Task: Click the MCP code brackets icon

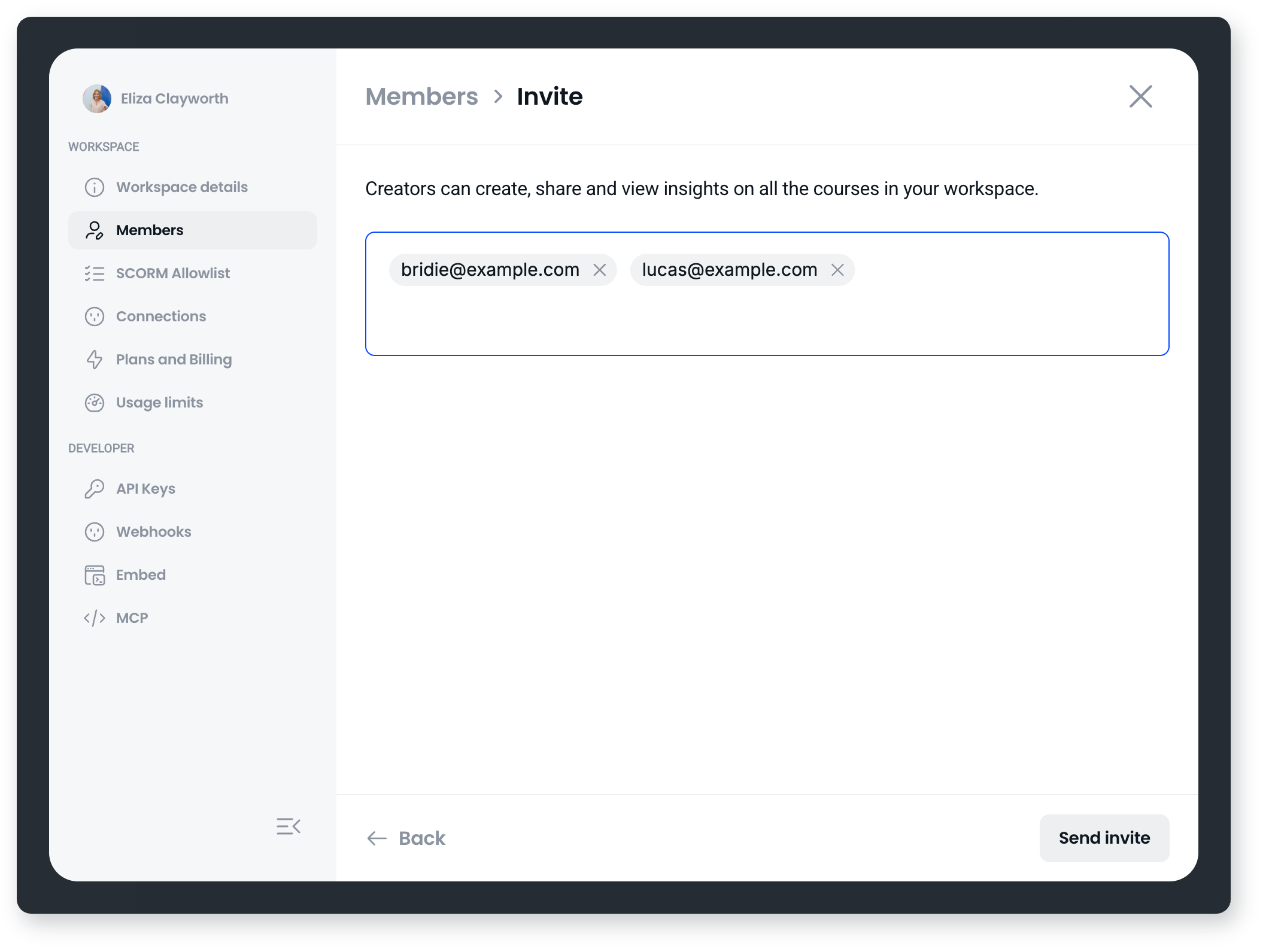Action: [95, 618]
